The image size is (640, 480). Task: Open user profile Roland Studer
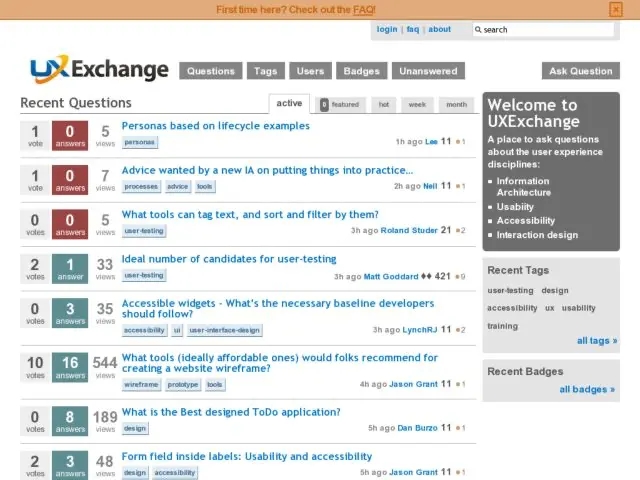(409, 230)
